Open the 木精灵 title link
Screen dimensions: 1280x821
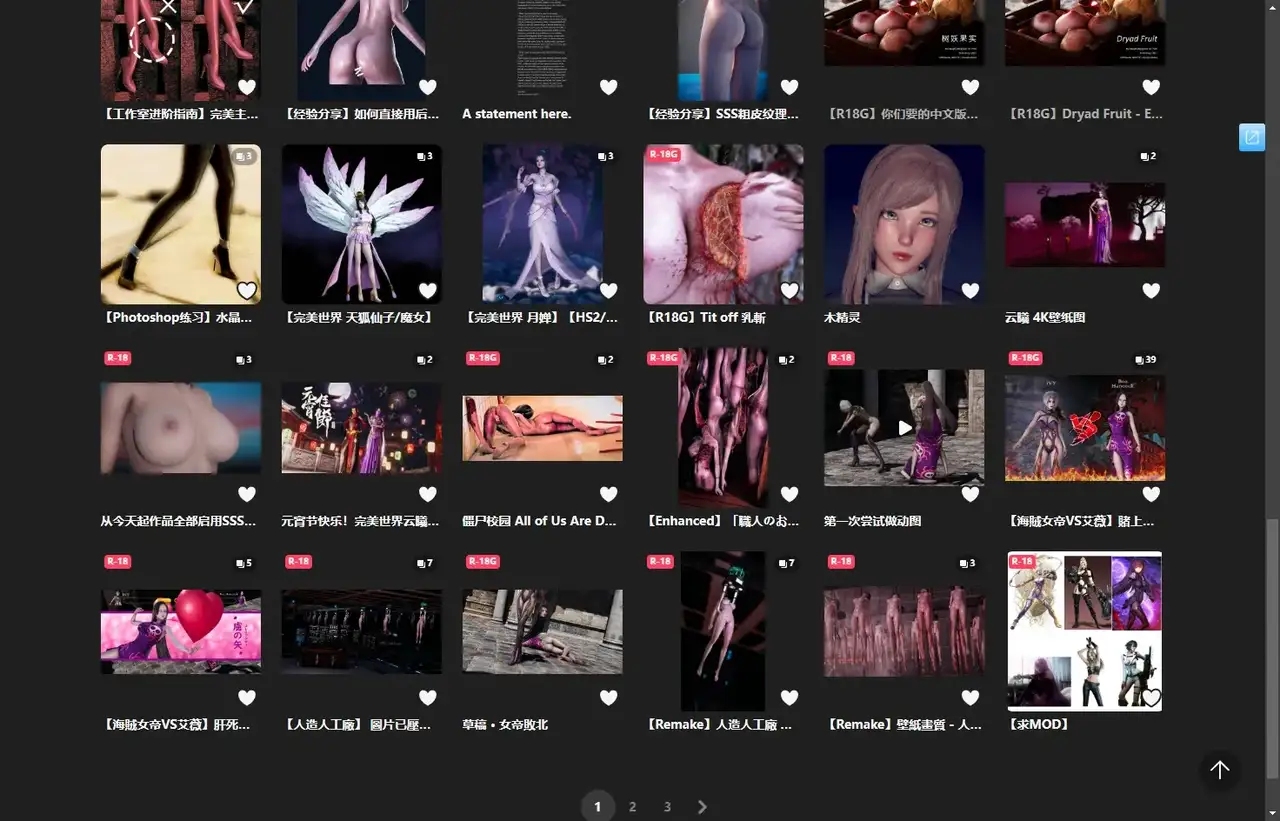click(x=842, y=318)
